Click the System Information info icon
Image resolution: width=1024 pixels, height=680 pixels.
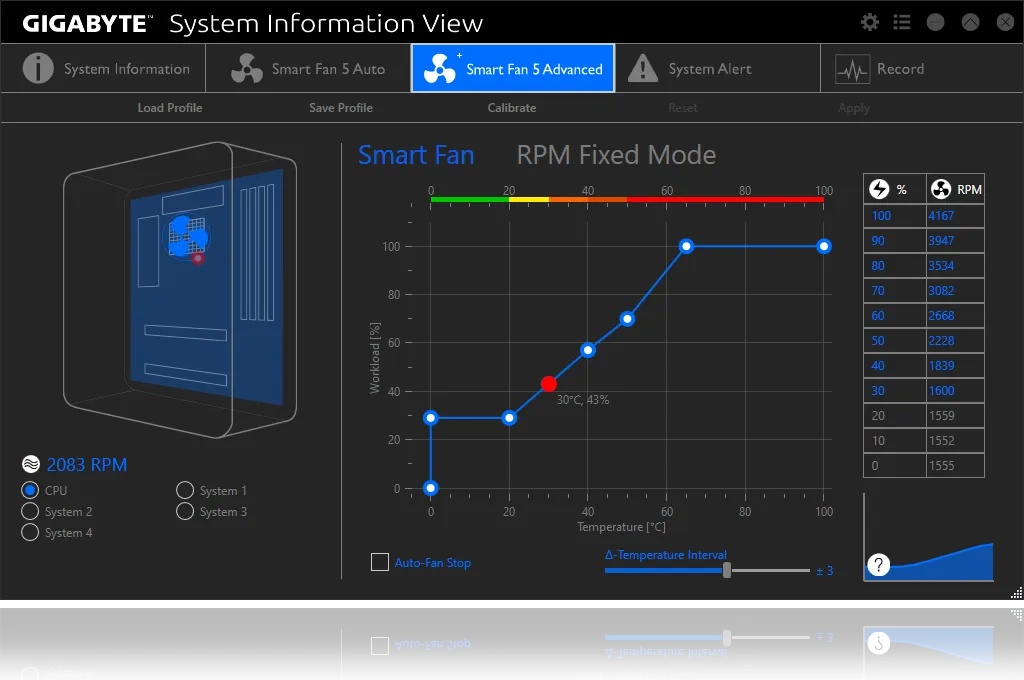38,69
